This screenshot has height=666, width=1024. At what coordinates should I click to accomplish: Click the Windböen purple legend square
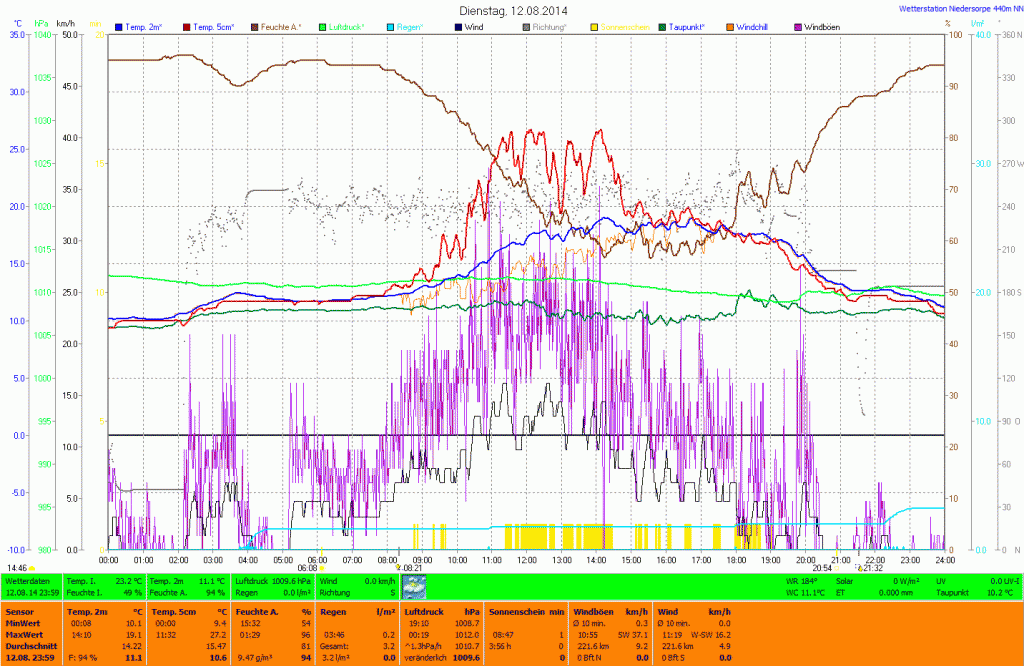coord(797,26)
